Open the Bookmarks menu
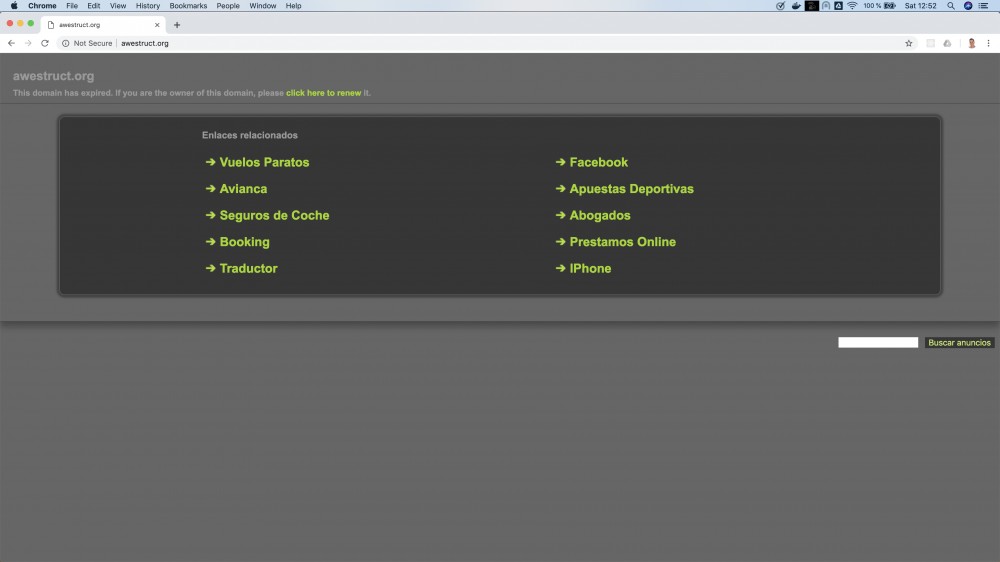The width and height of the screenshot is (1000, 562). point(188,6)
